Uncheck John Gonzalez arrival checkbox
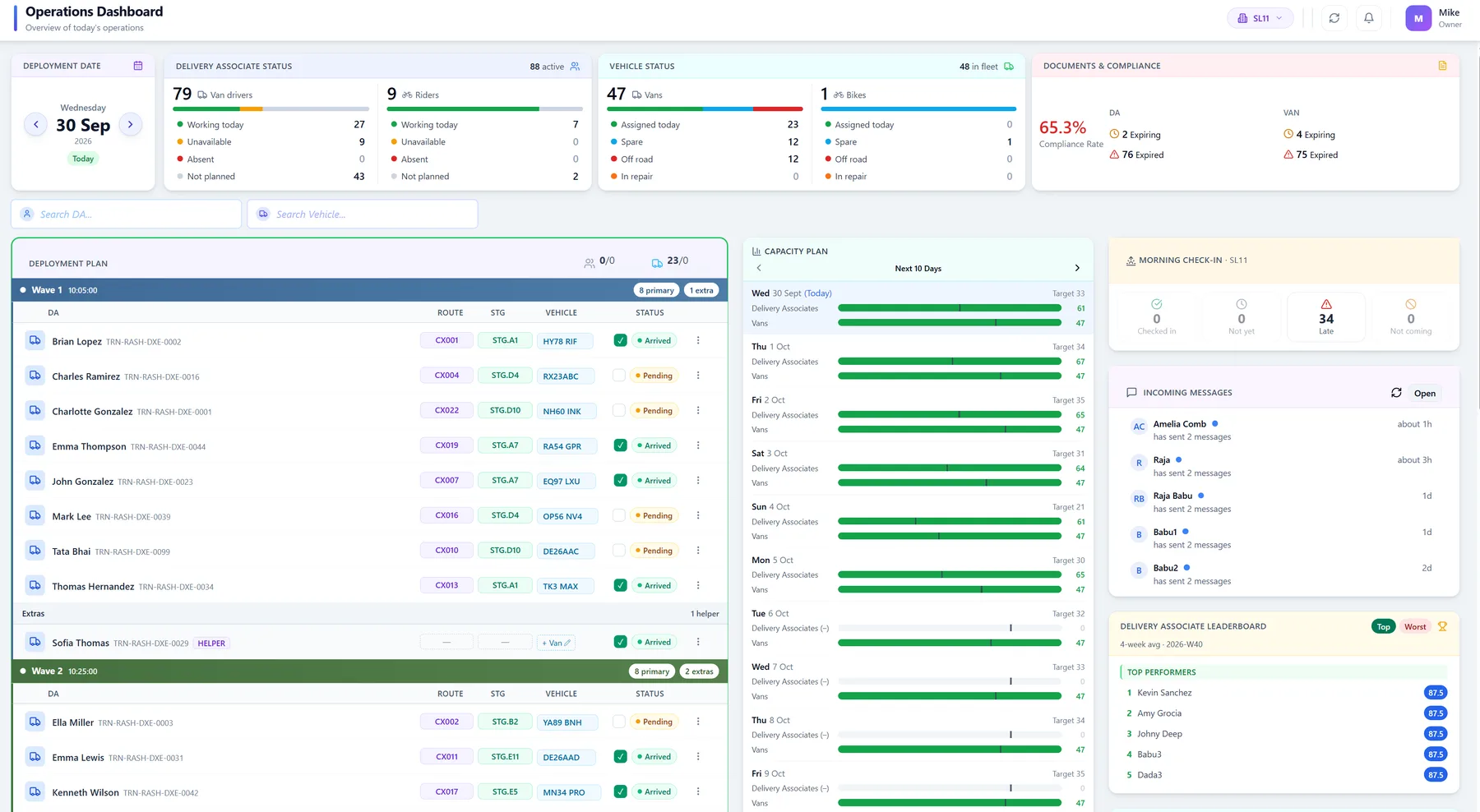The image size is (1480, 812). click(x=621, y=481)
